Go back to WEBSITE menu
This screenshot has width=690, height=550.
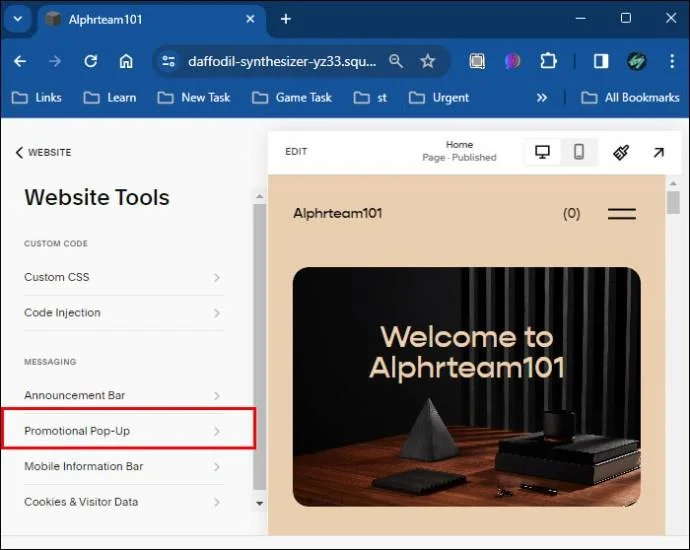(43, 152)
